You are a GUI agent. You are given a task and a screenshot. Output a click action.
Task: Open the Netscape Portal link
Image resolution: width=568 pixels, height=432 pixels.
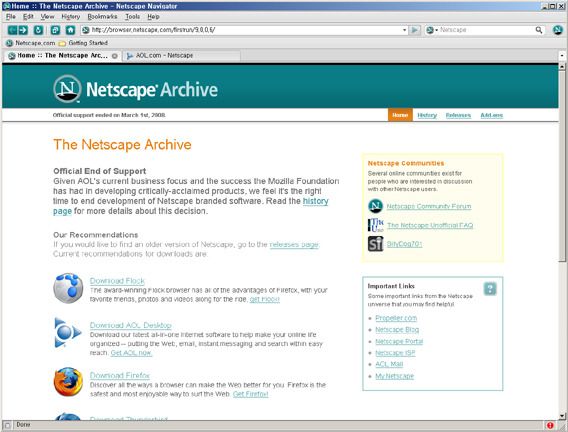coord(399,341)
